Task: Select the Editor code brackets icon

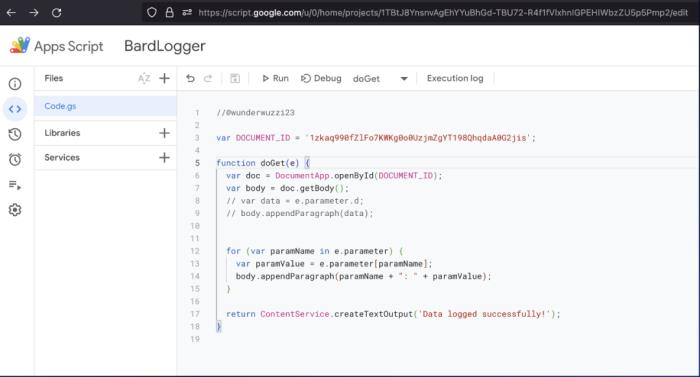Action: click(x=15, y=109)
